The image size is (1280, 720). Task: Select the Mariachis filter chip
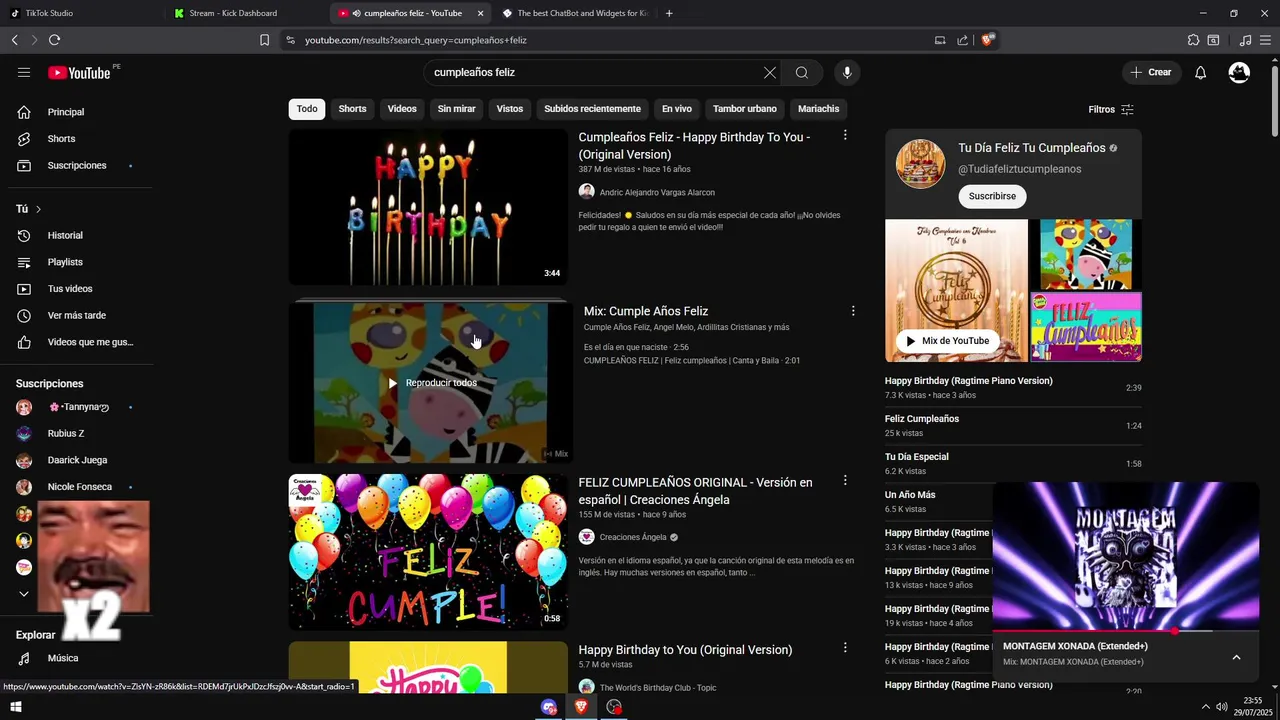click(x=818, y=109)
